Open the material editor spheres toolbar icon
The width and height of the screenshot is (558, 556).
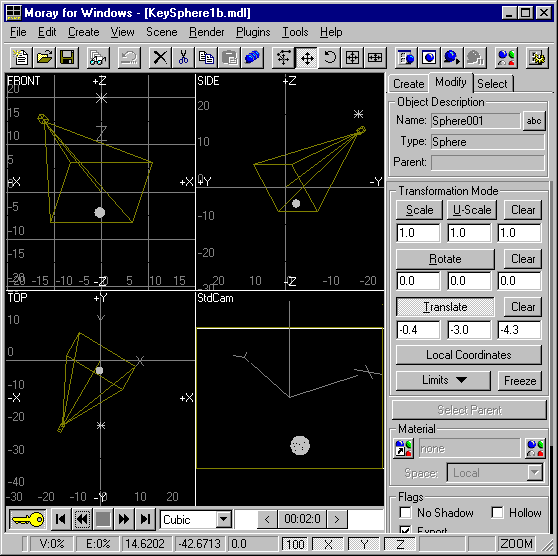point(506,57)
